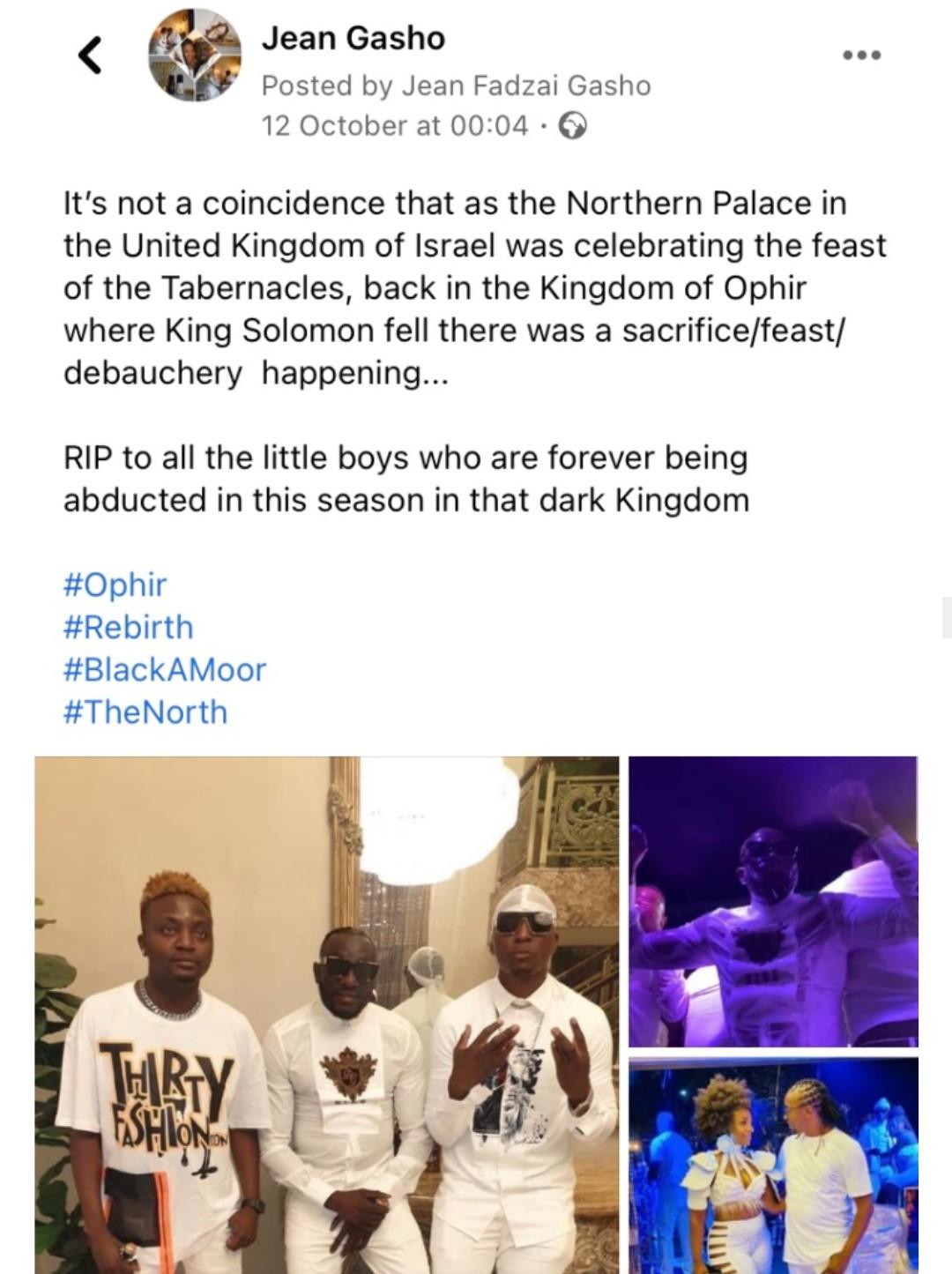Screen dimensions: 952x1274
Task: Open Jean Fadzai Gasho's profile link
Action: pos(526,86)
